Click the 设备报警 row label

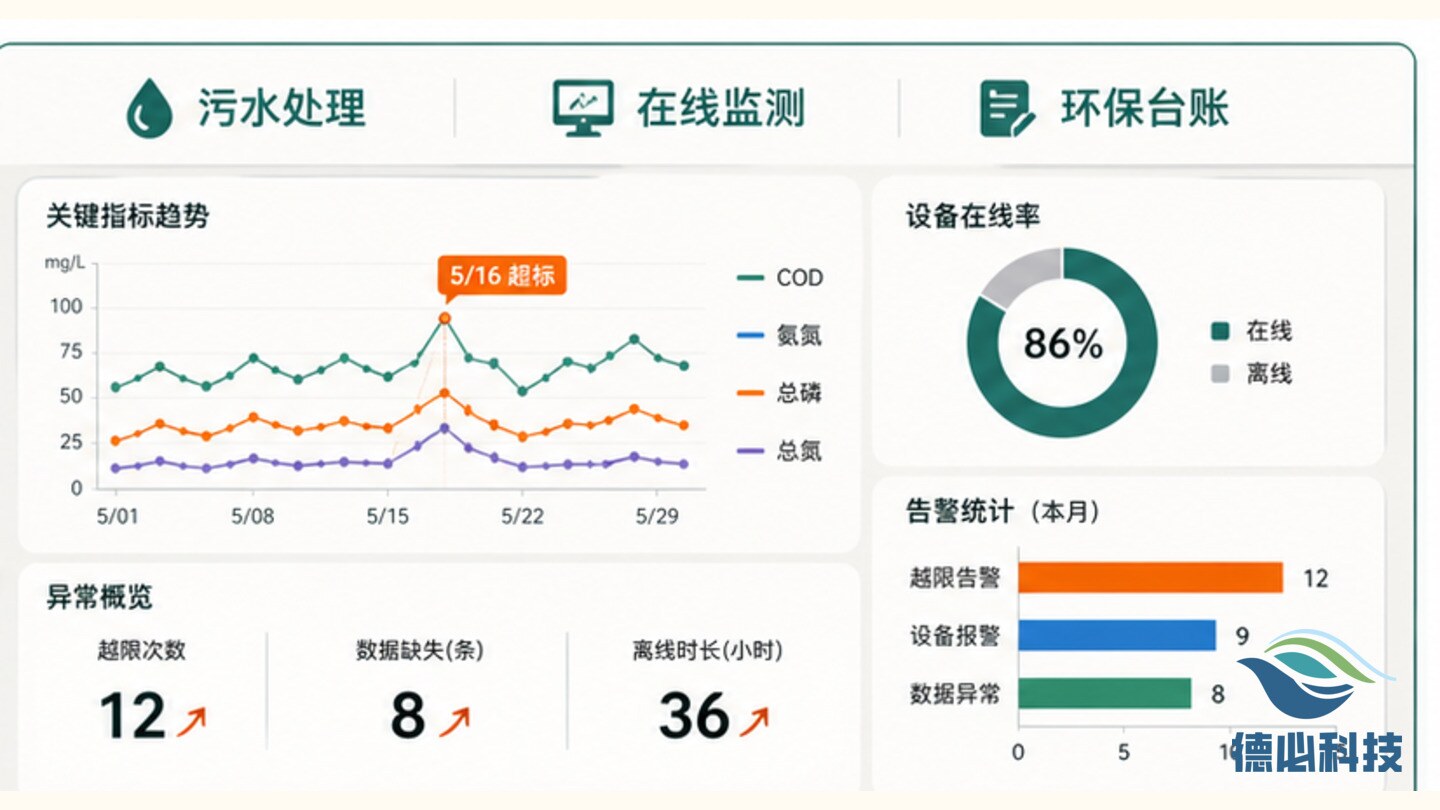(x=954, y=636)
